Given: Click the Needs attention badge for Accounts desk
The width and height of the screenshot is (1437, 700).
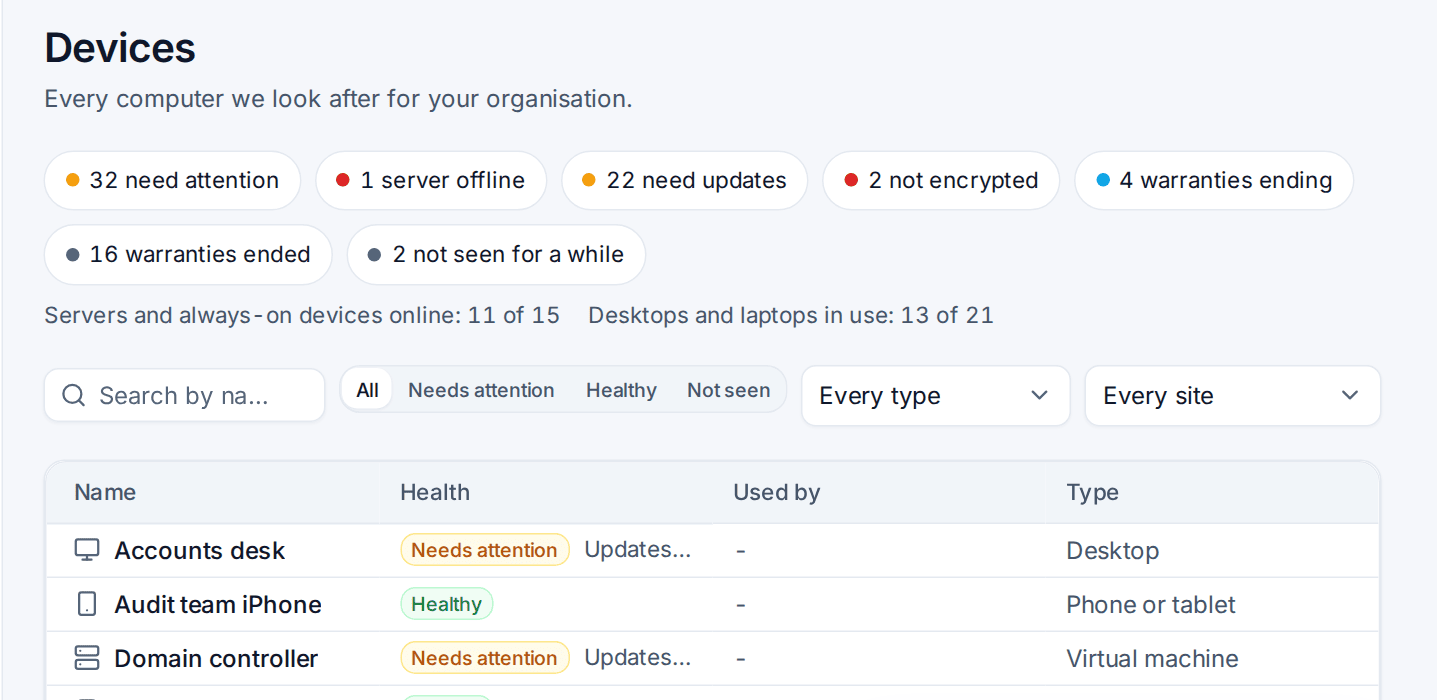Looking at the screenshot, I should (485, 550).
